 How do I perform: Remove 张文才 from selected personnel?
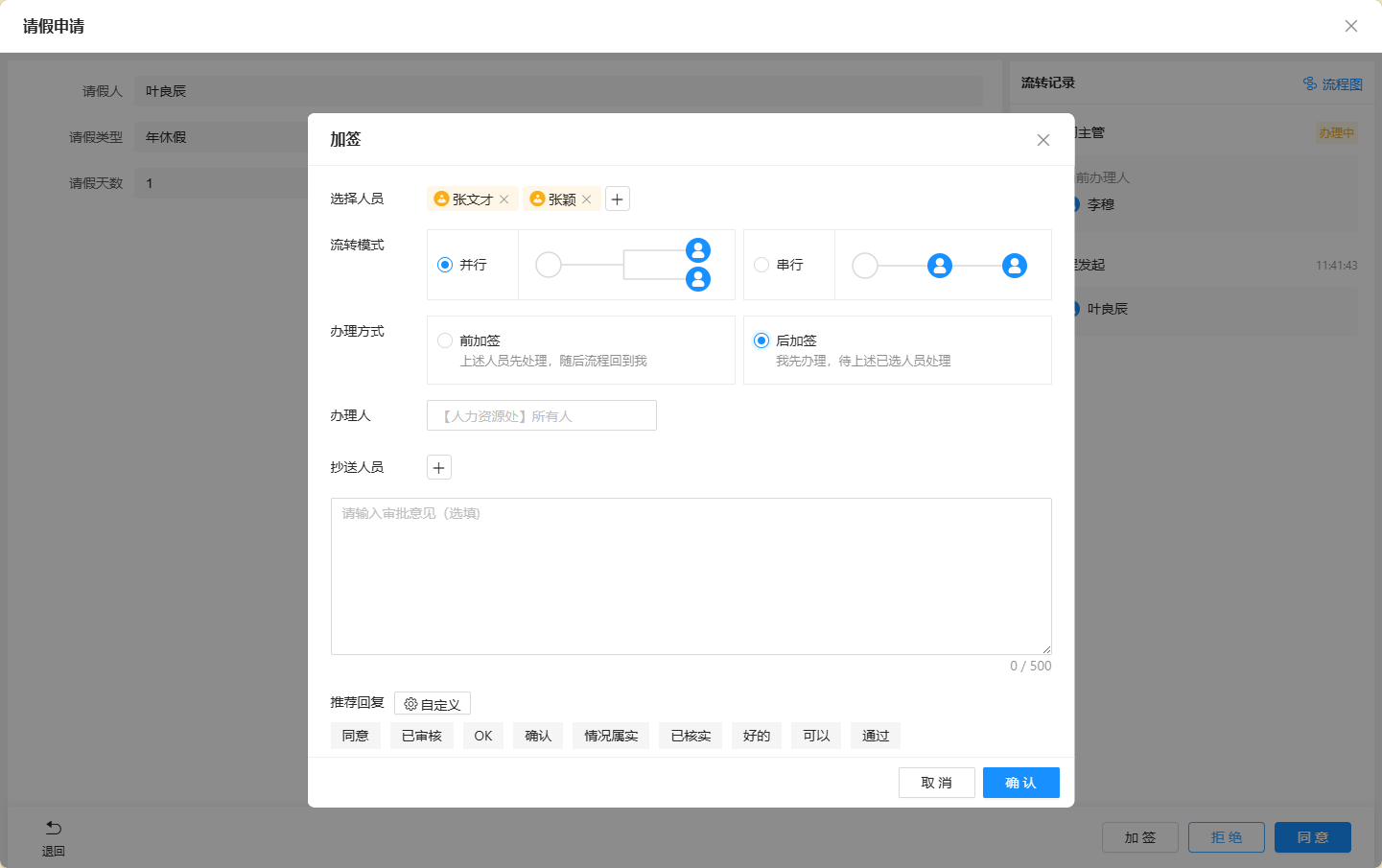tap(504, 199)
